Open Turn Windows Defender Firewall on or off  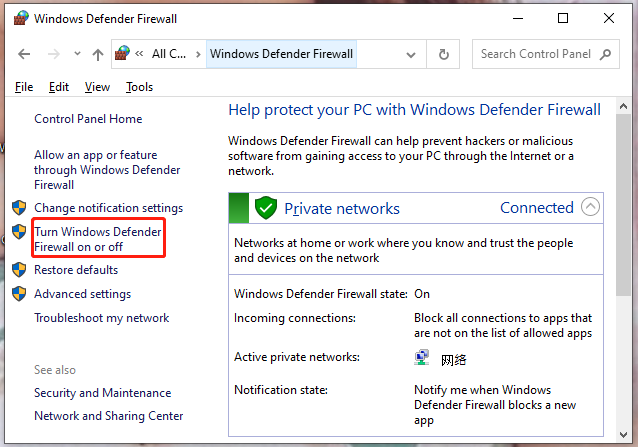96,239
